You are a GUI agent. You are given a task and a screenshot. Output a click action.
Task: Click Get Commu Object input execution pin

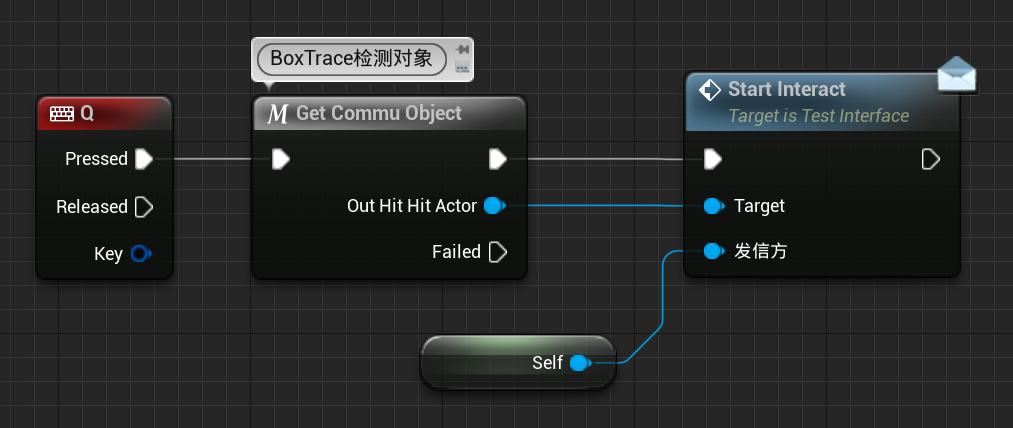tap(280, 159)
